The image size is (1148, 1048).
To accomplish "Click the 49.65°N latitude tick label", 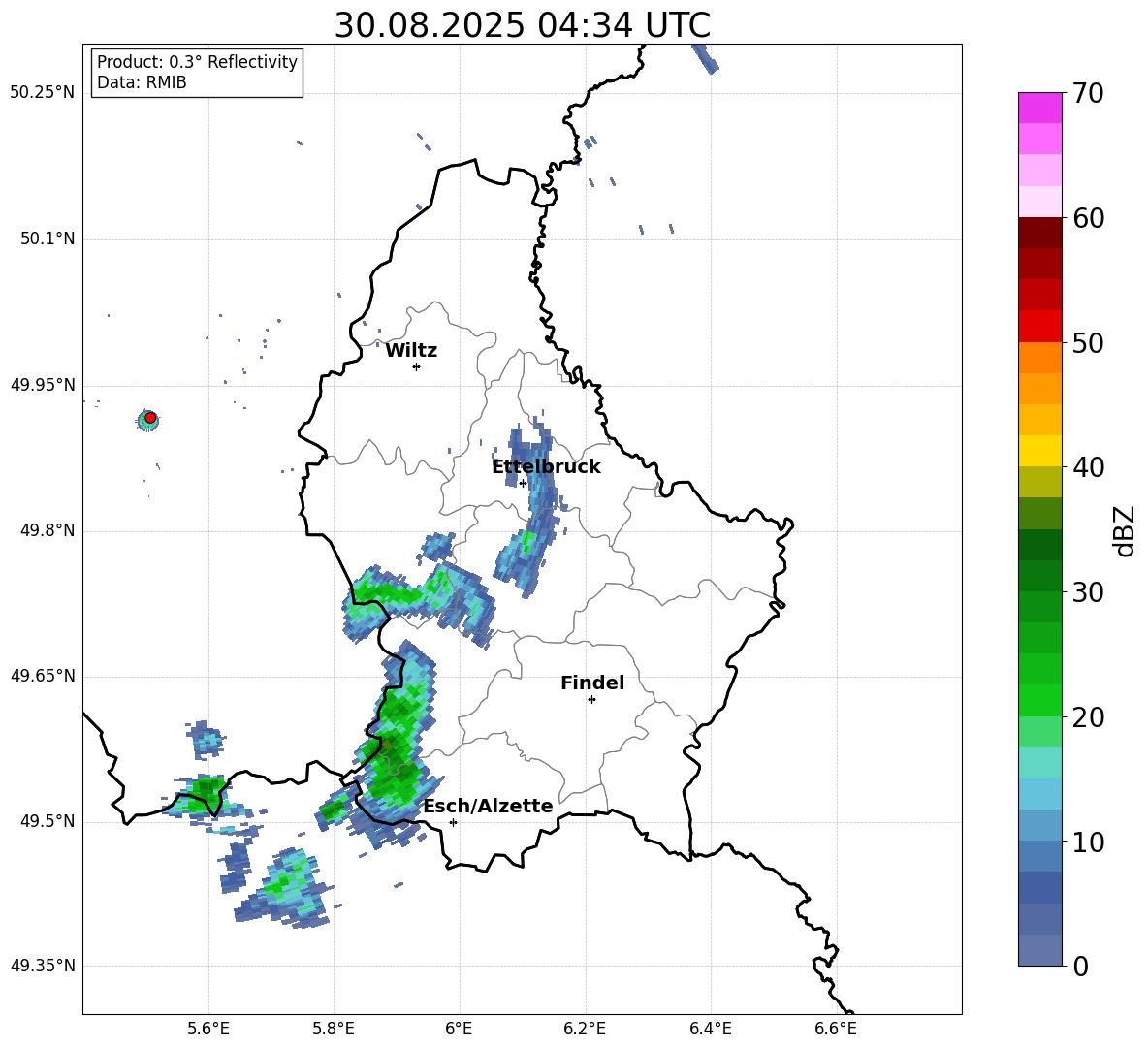I will coord(43,675).
